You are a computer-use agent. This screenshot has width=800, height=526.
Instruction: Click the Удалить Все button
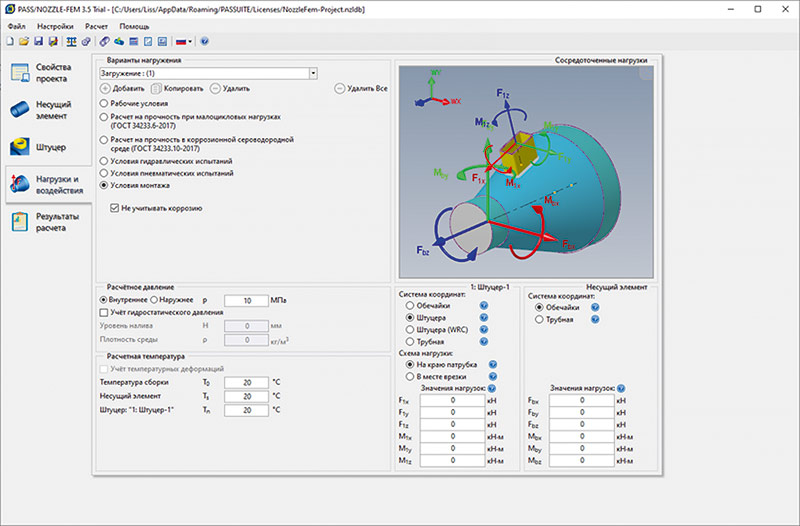(361, 88)
